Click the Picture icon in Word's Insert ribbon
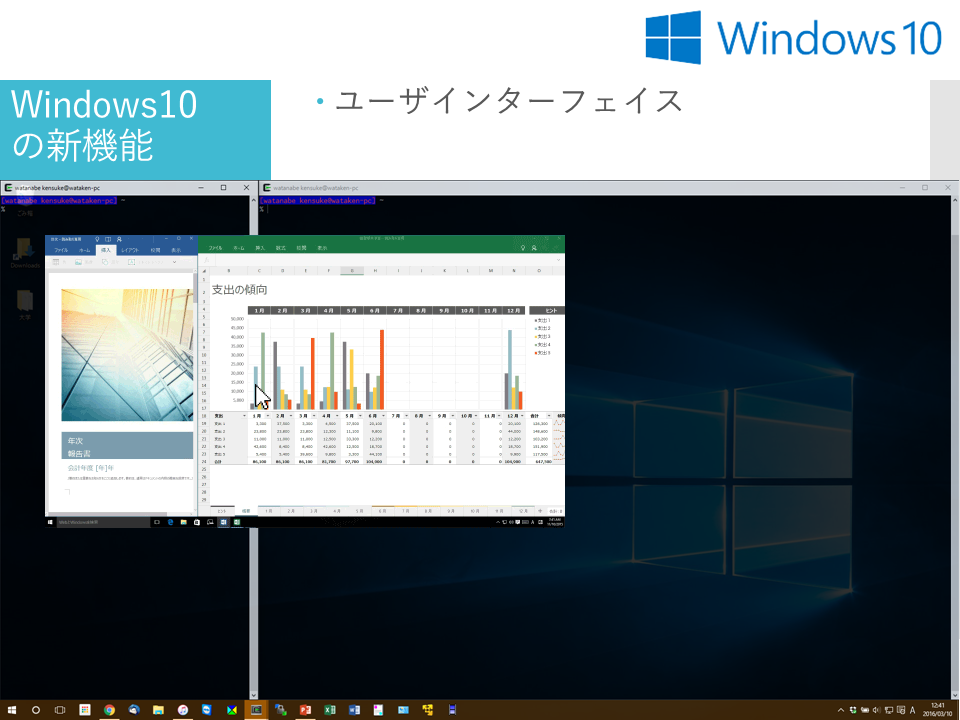This screenshot has width=960, height=720. (78, 262)
